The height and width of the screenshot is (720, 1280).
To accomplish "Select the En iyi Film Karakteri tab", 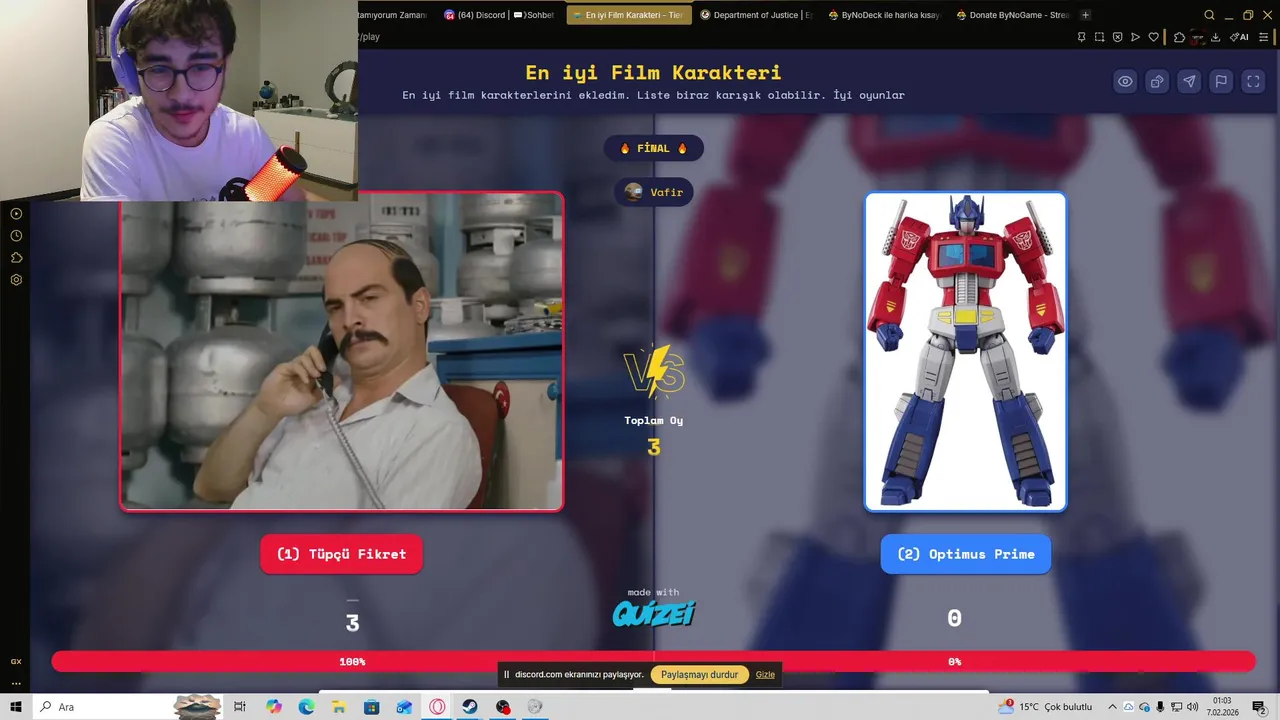I will (628, 15).
